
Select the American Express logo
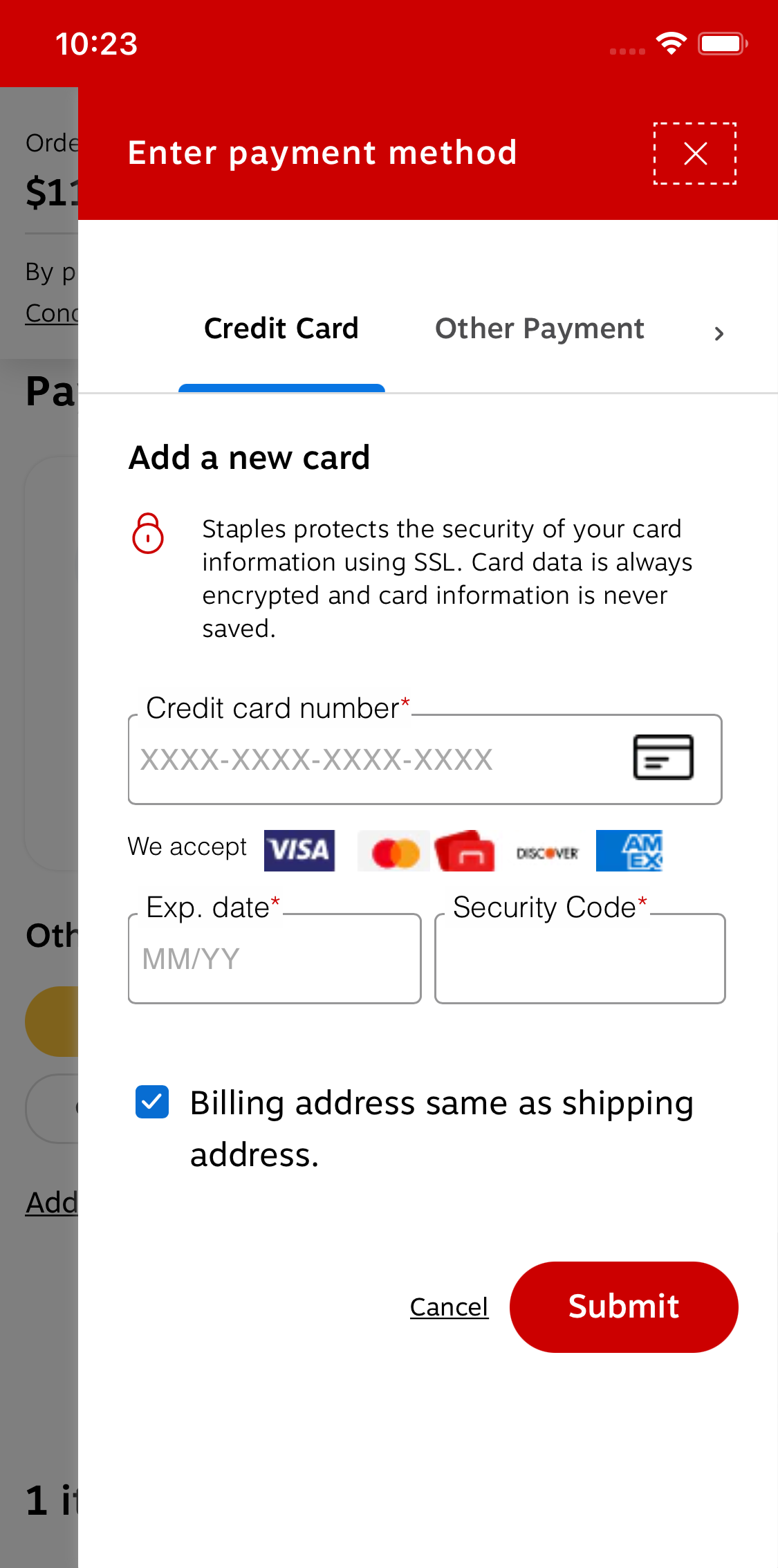click(x=629, y=851)
